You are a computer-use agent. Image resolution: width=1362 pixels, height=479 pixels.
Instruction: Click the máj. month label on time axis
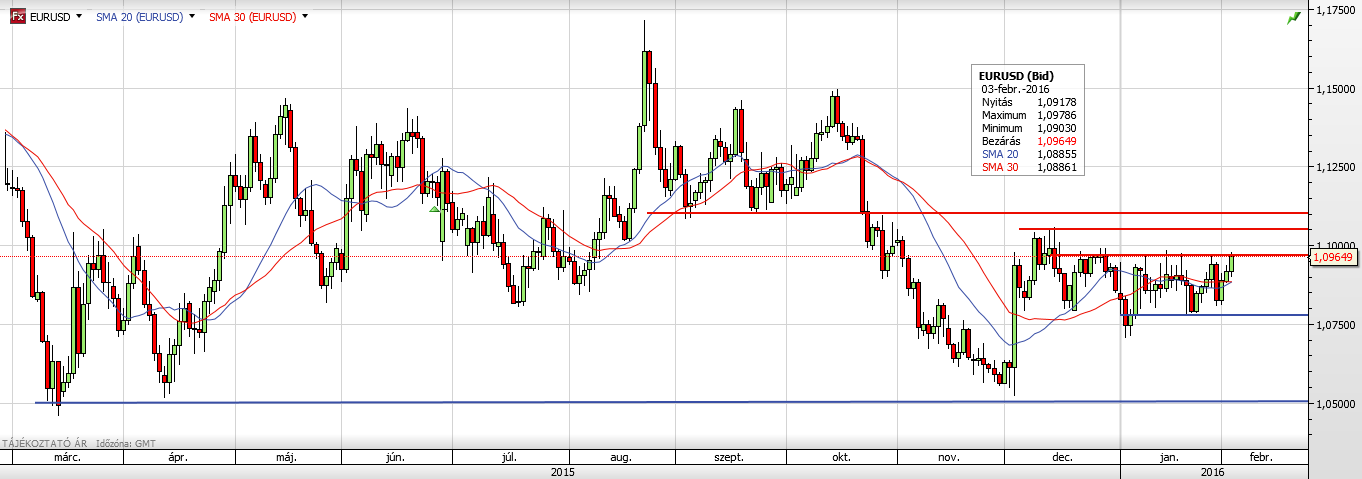(288, 457)
